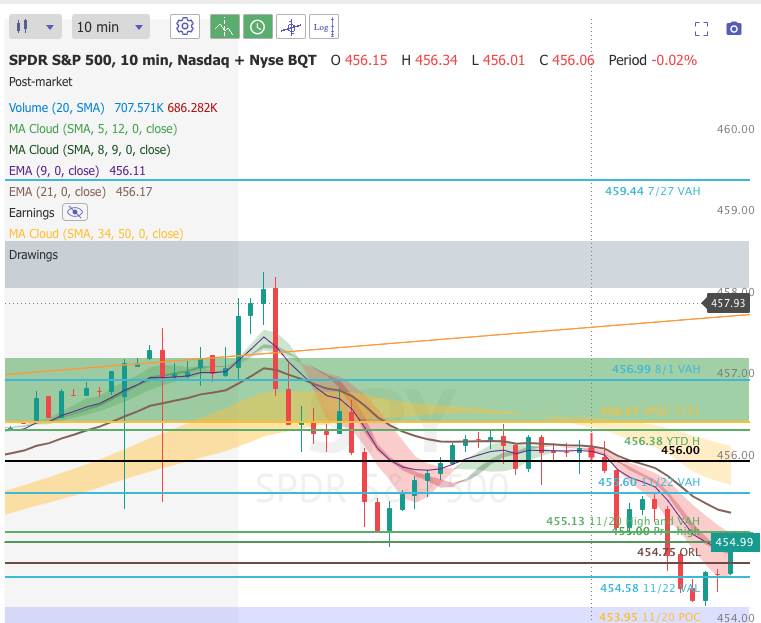
Task: Open the 10 min interval dropdown
Action: (111, 27)
